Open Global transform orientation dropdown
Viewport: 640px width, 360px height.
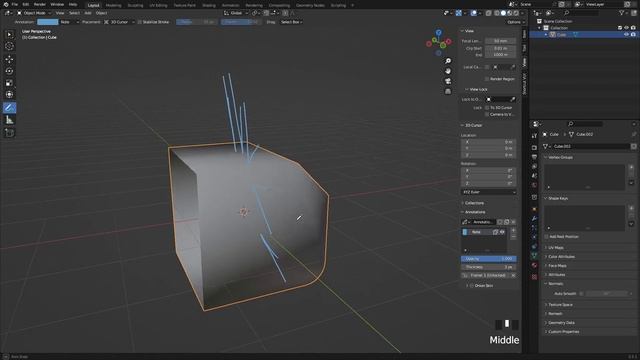point(236,13)
